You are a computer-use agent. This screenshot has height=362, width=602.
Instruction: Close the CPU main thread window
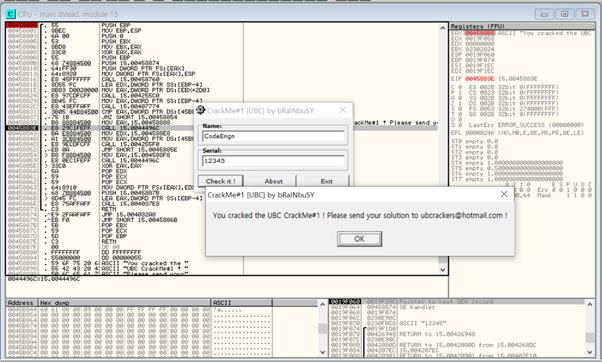pyautogui.click(x=585, y=14)
